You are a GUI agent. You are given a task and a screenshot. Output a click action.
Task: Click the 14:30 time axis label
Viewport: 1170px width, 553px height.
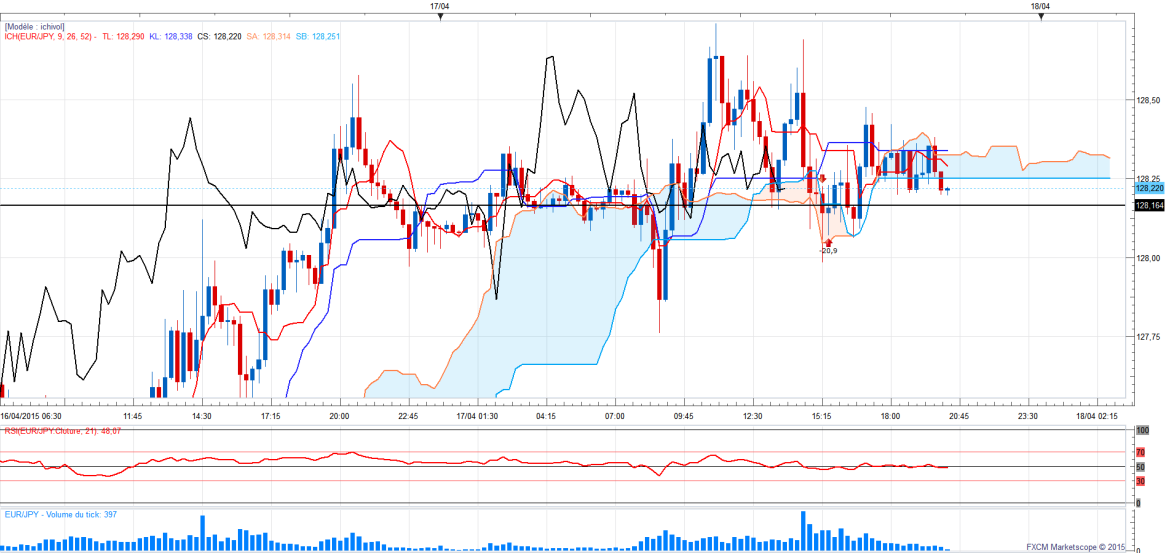click(x=201, y=416)
